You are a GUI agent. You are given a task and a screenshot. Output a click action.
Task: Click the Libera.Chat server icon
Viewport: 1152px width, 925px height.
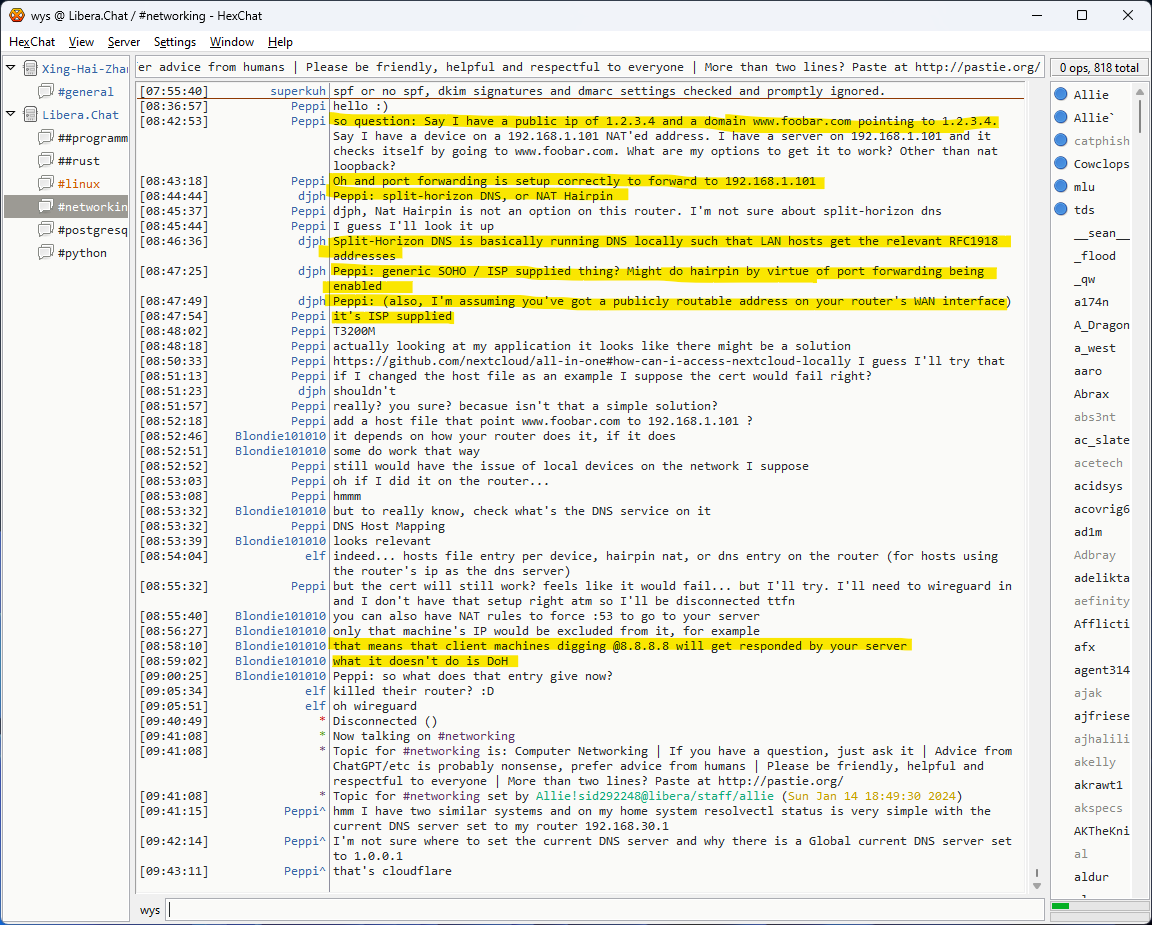point(30,115)
